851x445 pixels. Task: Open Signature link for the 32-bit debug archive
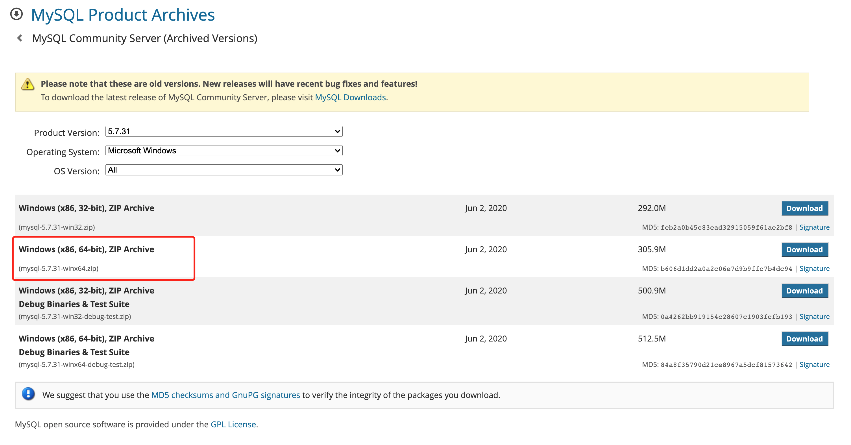(x=814, y=316)
